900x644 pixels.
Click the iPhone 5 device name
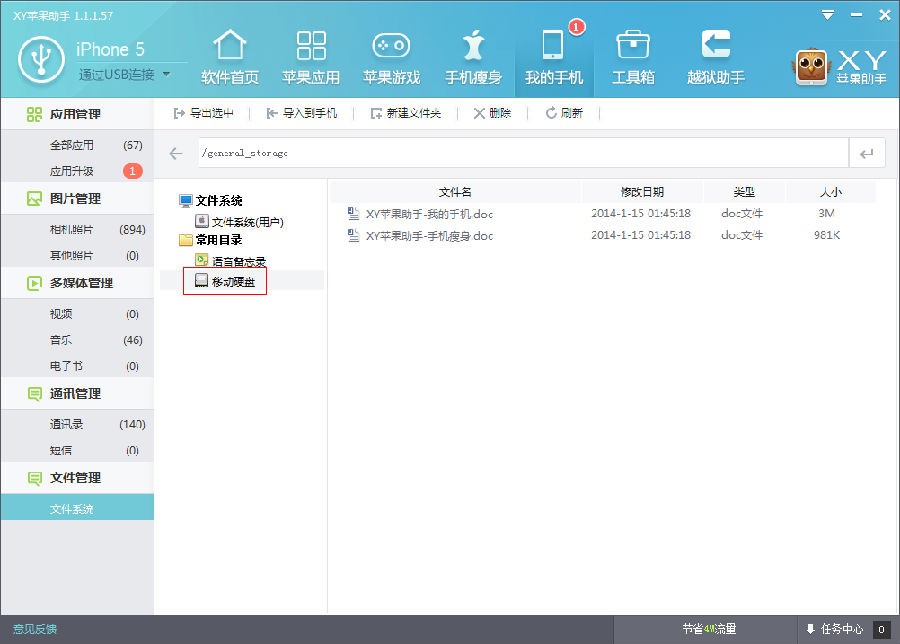(x=110, y=49)
